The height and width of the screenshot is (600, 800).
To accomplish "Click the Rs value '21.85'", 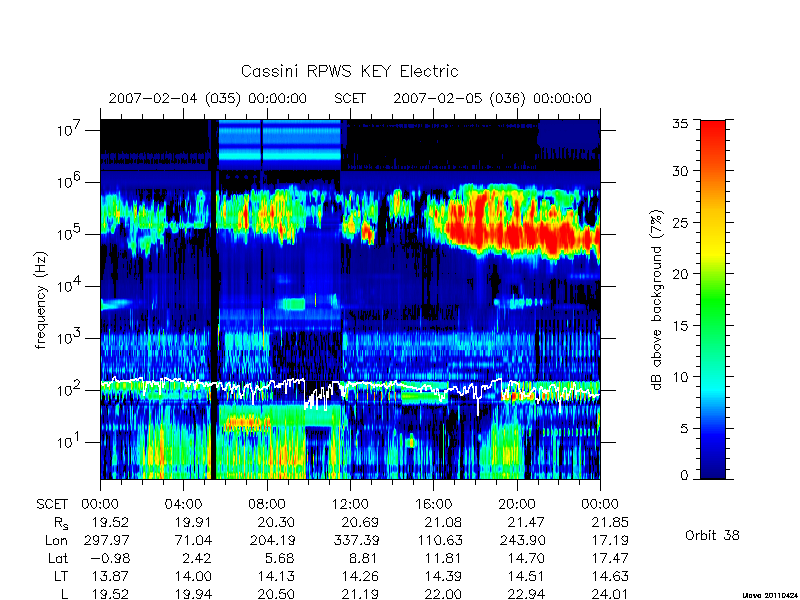I will (x=610, y=522).
